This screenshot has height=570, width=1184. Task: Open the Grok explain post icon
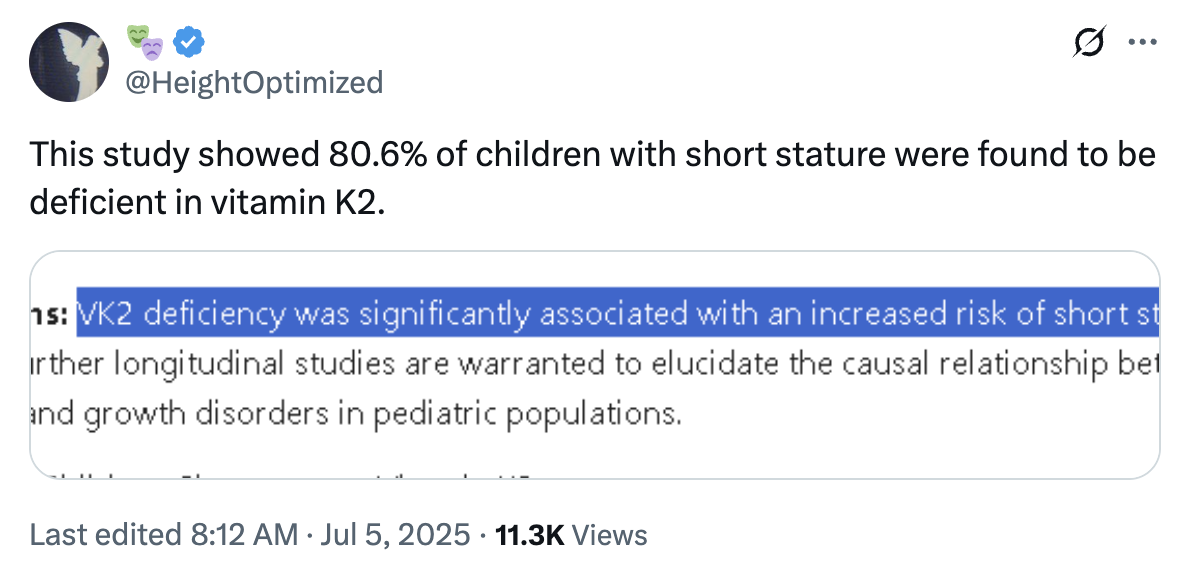[1090, 42]
